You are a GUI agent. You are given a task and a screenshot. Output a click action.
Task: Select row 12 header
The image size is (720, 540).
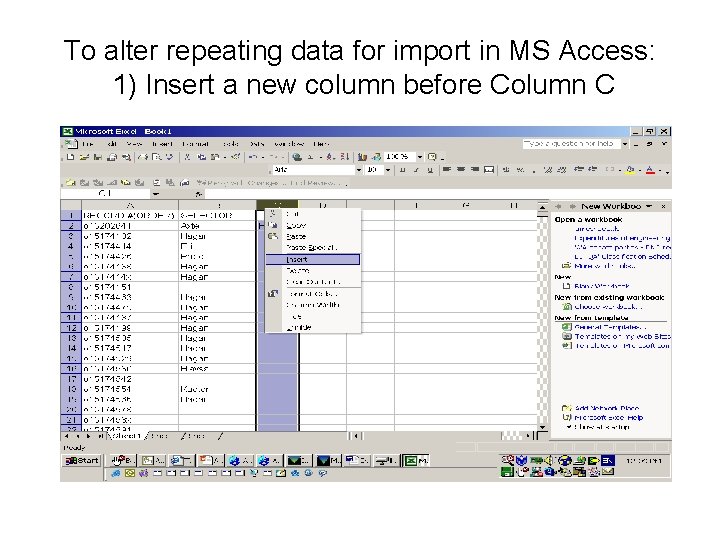[71, 328]
